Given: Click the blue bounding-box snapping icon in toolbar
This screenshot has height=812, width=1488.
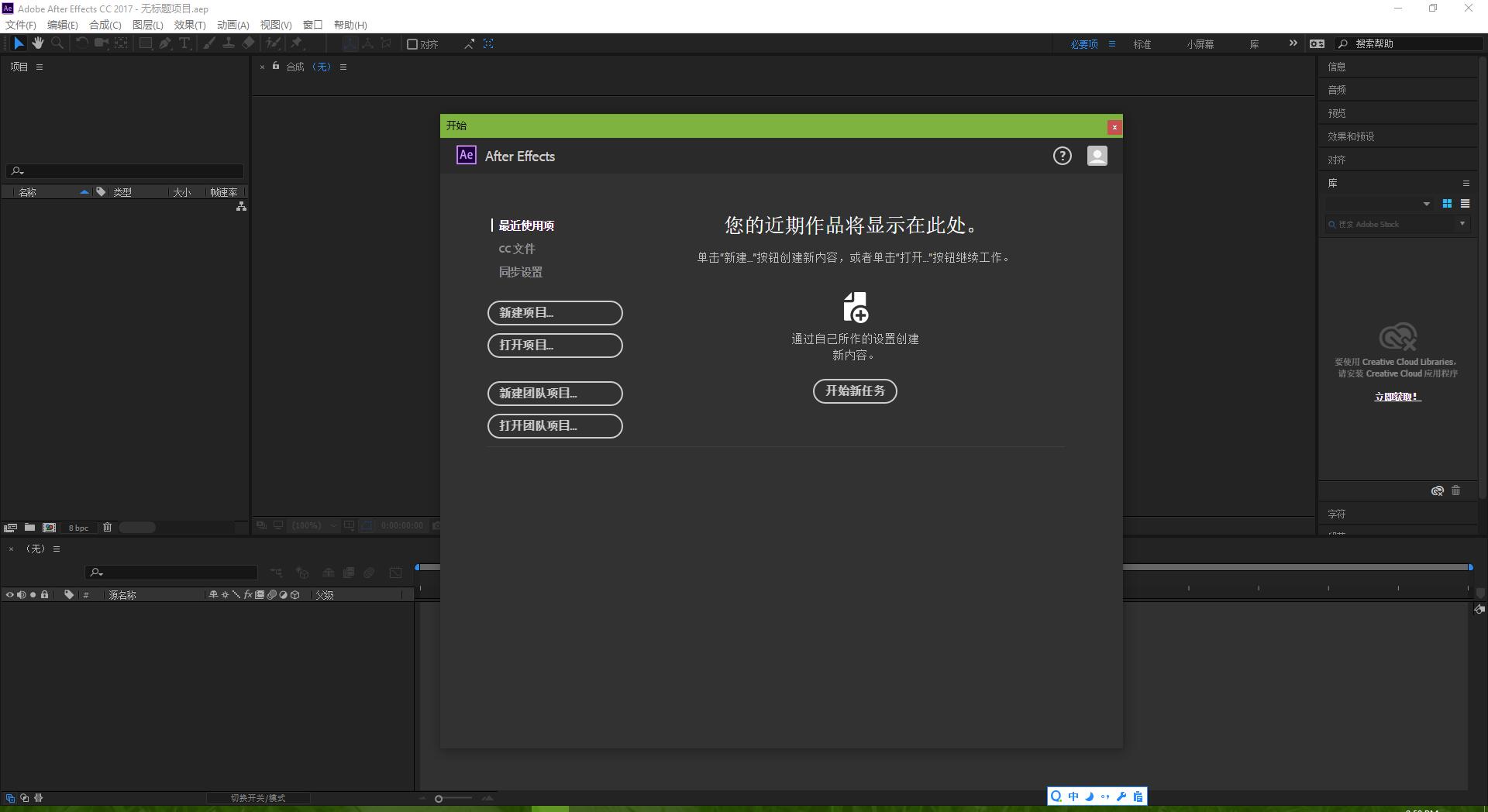Looking at the screenshot, I should click(488, 43).
